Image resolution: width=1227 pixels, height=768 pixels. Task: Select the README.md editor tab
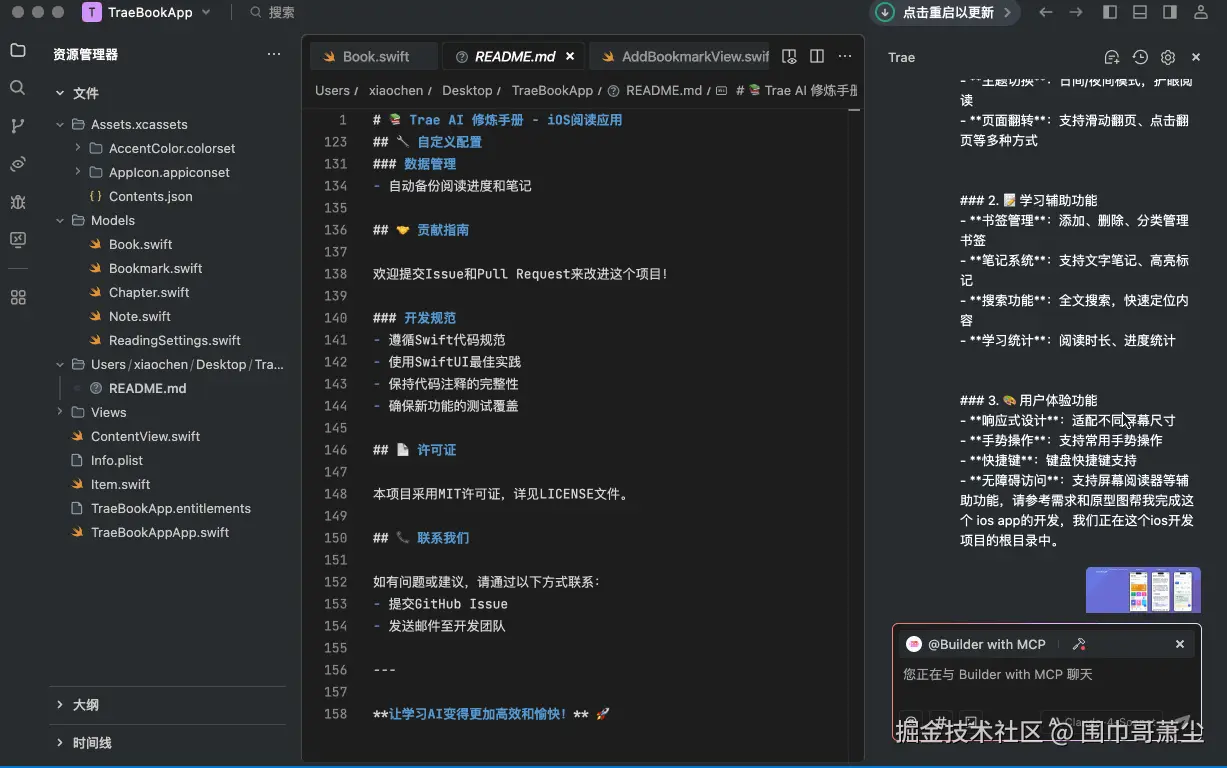tap(514, 56)
